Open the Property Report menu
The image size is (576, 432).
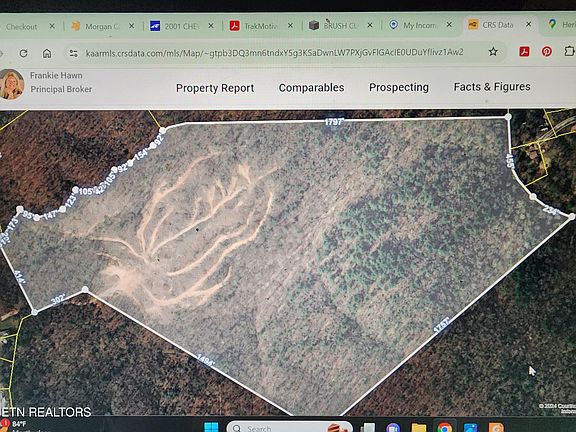[215, 88]
